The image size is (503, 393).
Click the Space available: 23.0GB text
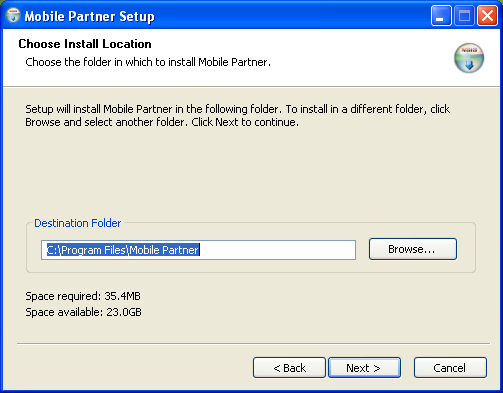pyautogui.click(x=83, y=312)
